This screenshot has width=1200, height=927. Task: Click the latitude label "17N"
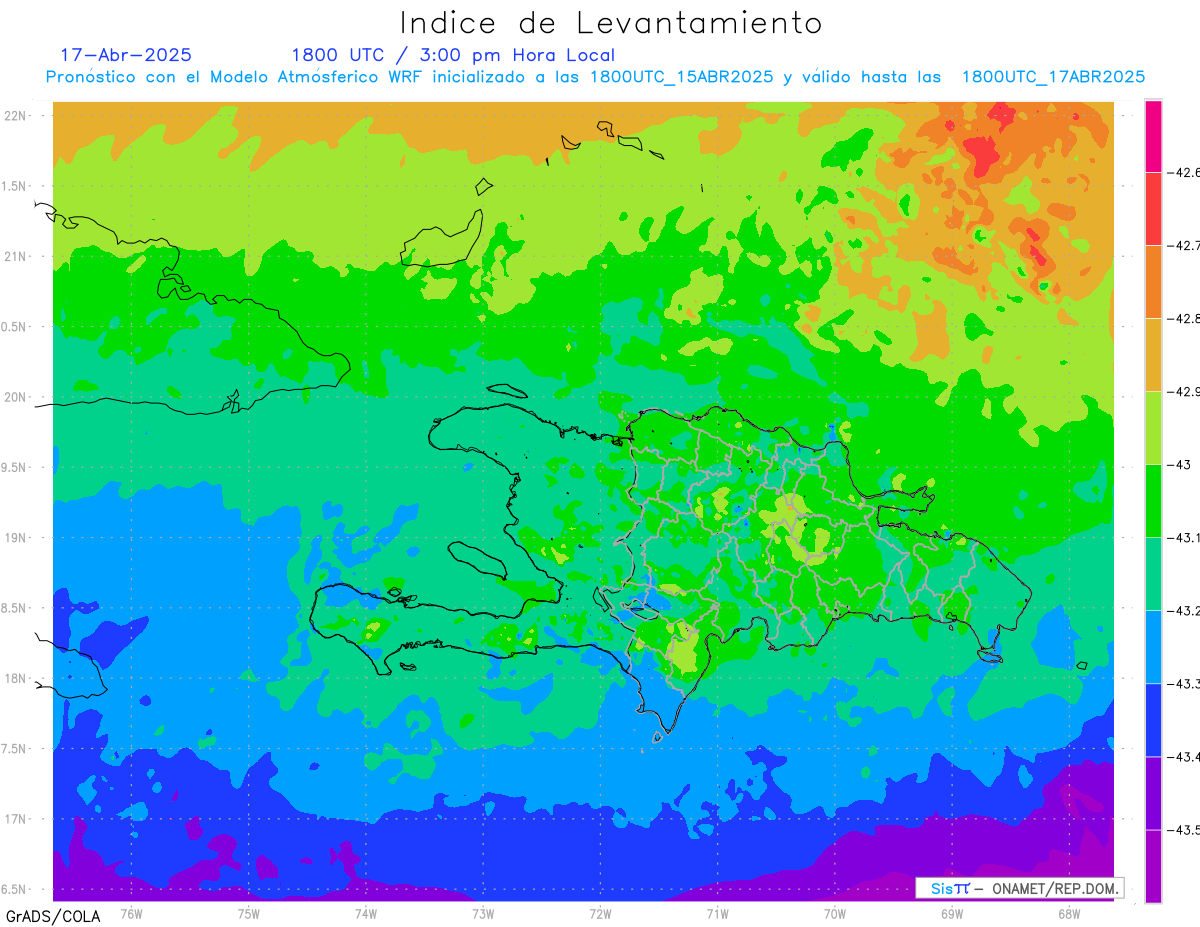16,819
